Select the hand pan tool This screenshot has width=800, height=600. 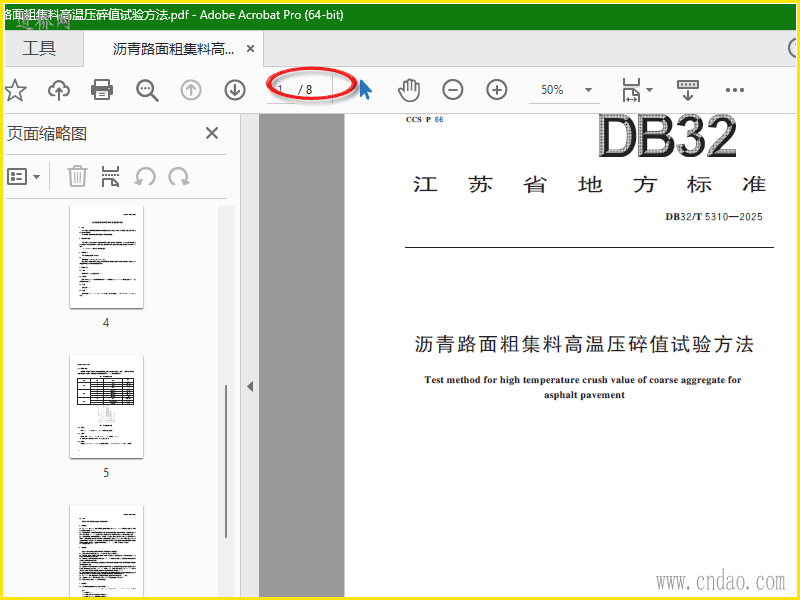(409, 90)
